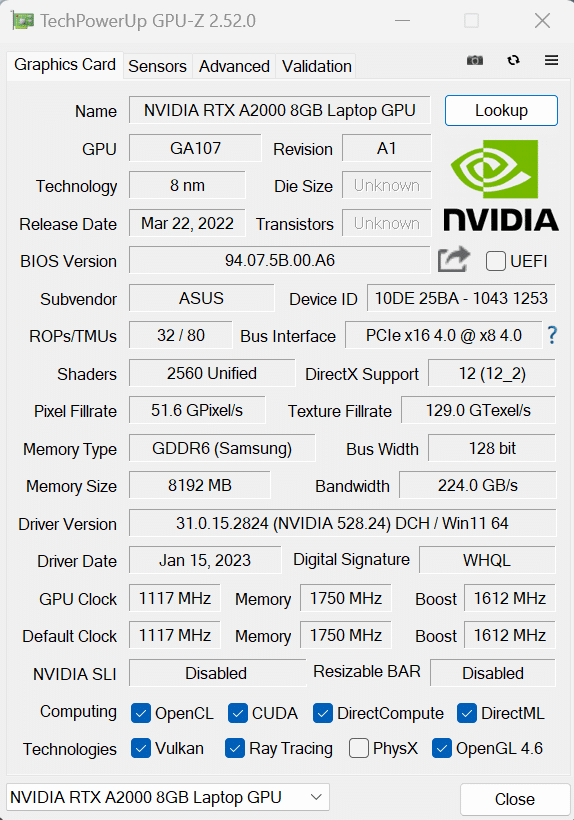Toggle the OpenCL checkbox
This screenshot has height=820, width=574.
click(141, 713)
